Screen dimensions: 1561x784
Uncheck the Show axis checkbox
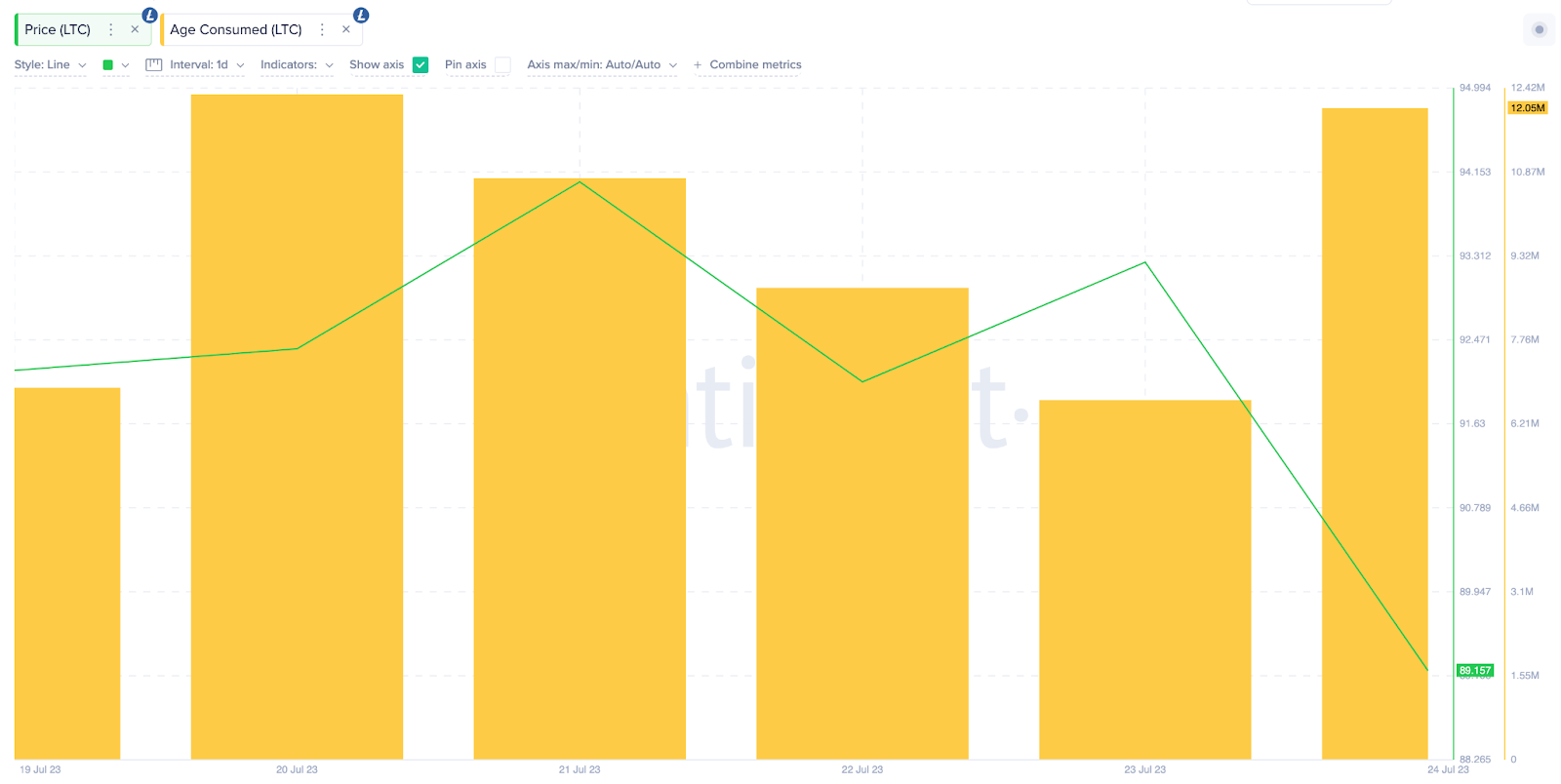click(x=420, y=65)
